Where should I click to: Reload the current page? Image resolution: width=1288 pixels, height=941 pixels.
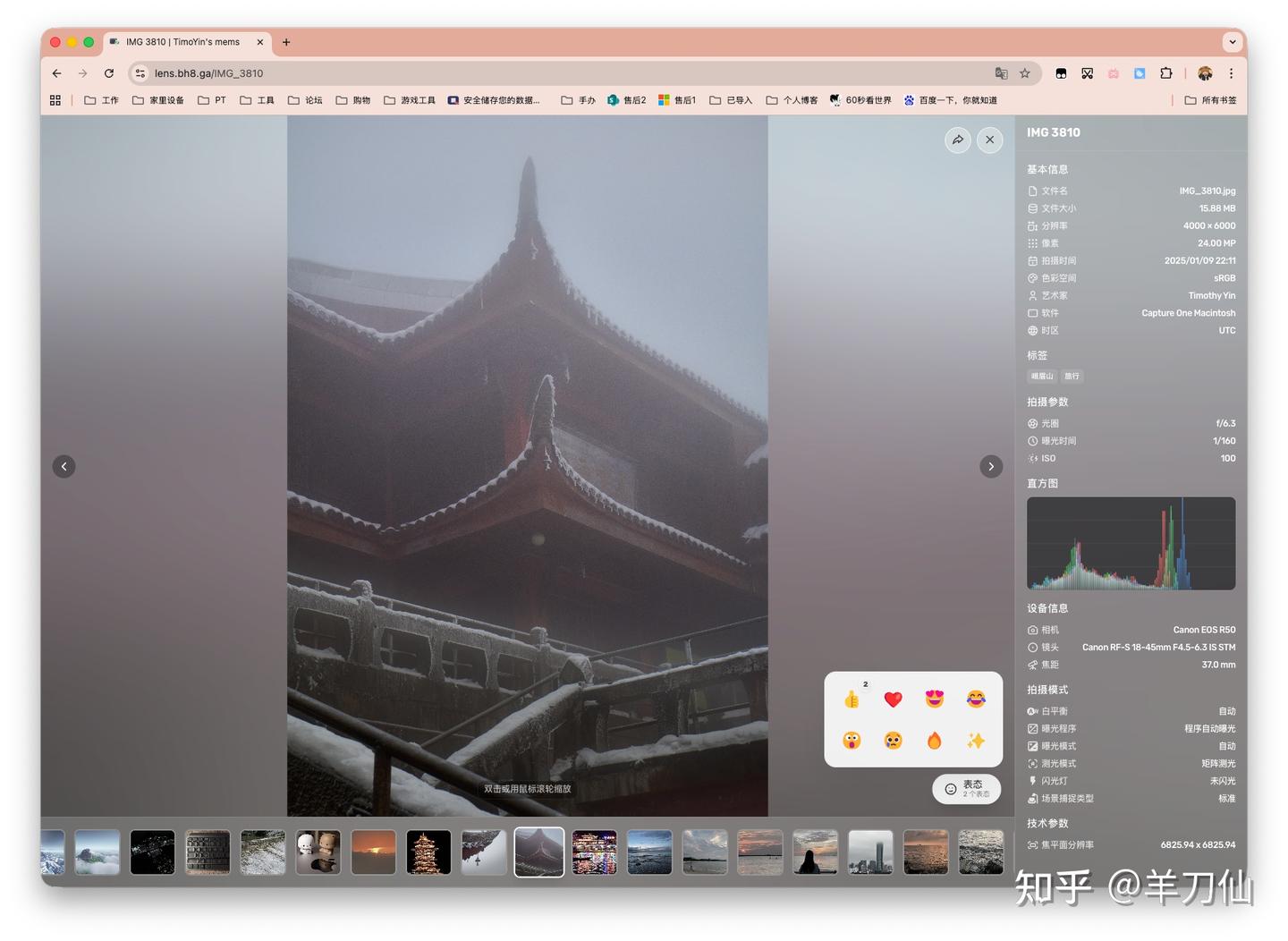pyautogui.click(x=109, y=73)
